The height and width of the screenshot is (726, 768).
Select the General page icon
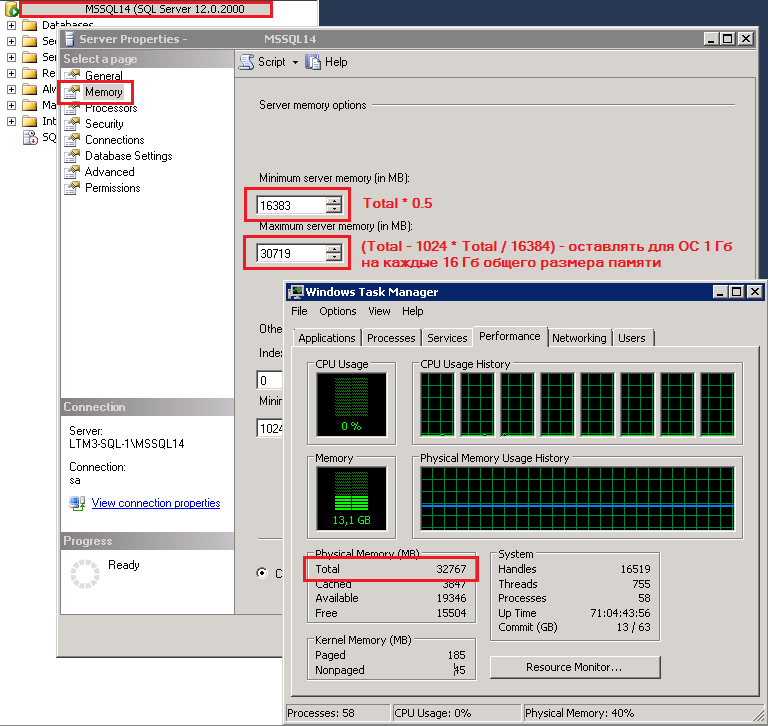click(72, 75)
